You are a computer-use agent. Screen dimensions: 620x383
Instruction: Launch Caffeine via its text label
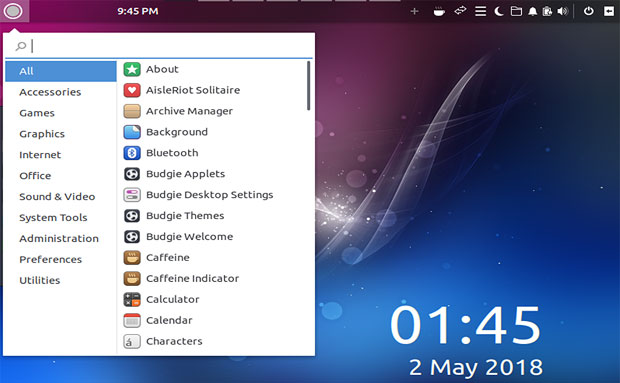point(168,258)
